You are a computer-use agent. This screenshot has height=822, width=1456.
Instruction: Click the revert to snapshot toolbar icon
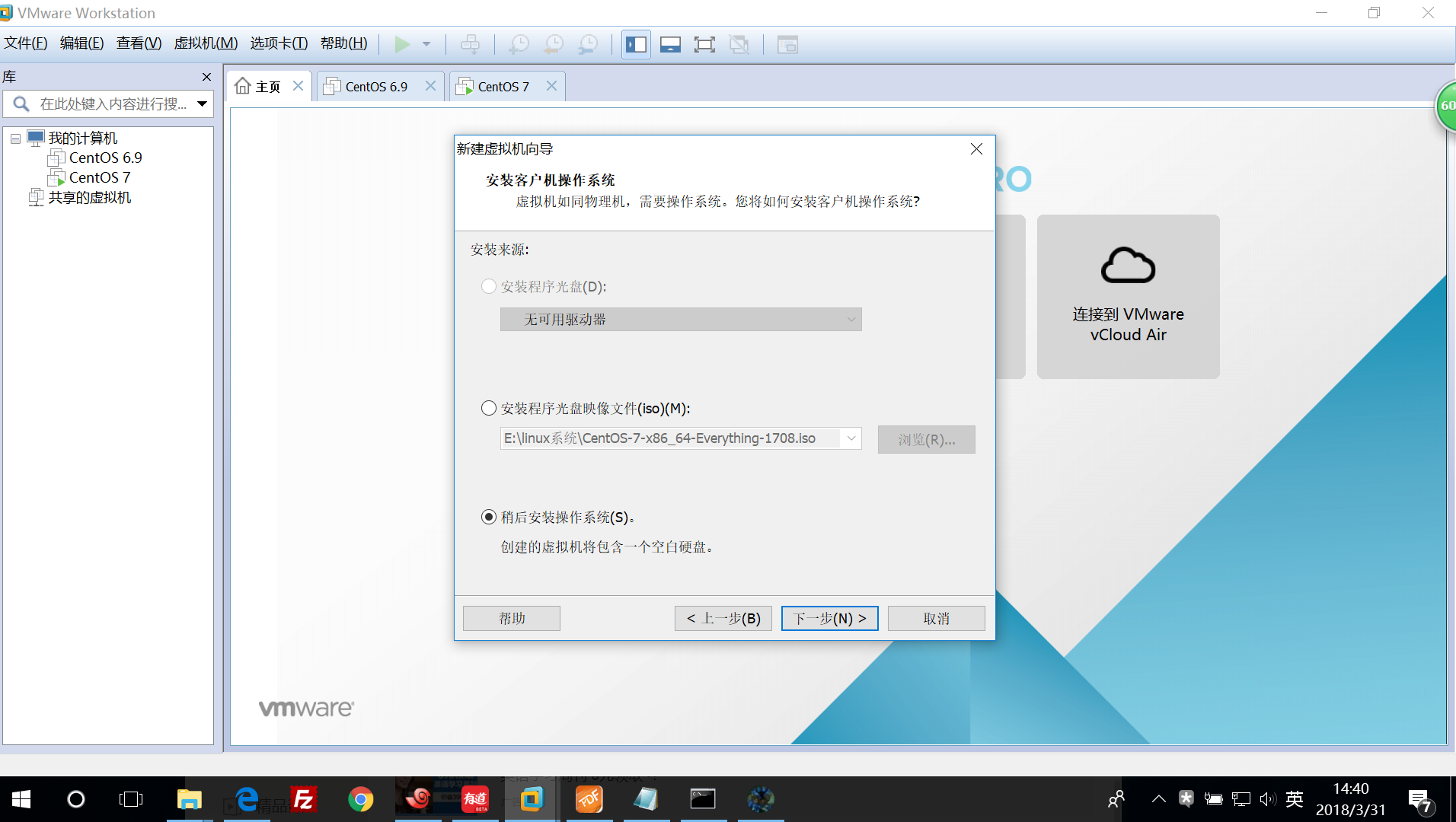pos(554,44)
